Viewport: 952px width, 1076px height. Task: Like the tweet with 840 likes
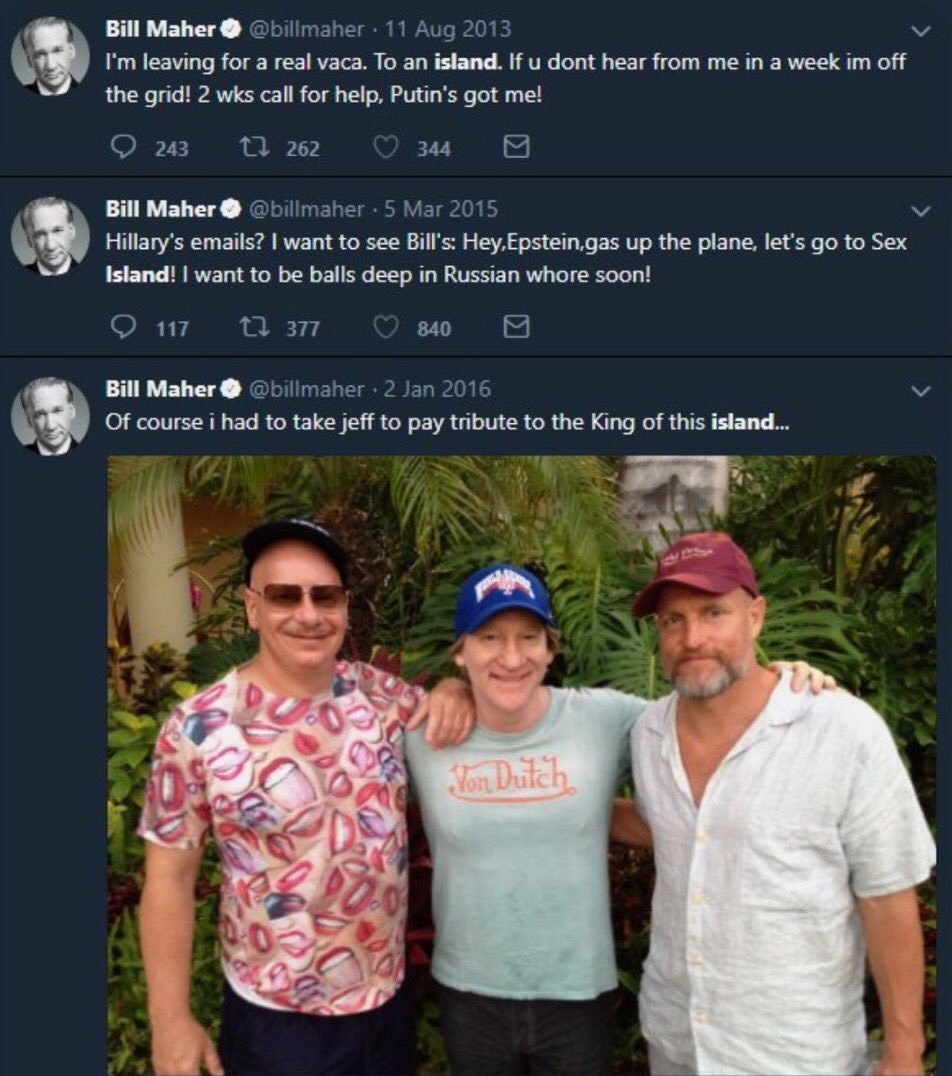386,327
